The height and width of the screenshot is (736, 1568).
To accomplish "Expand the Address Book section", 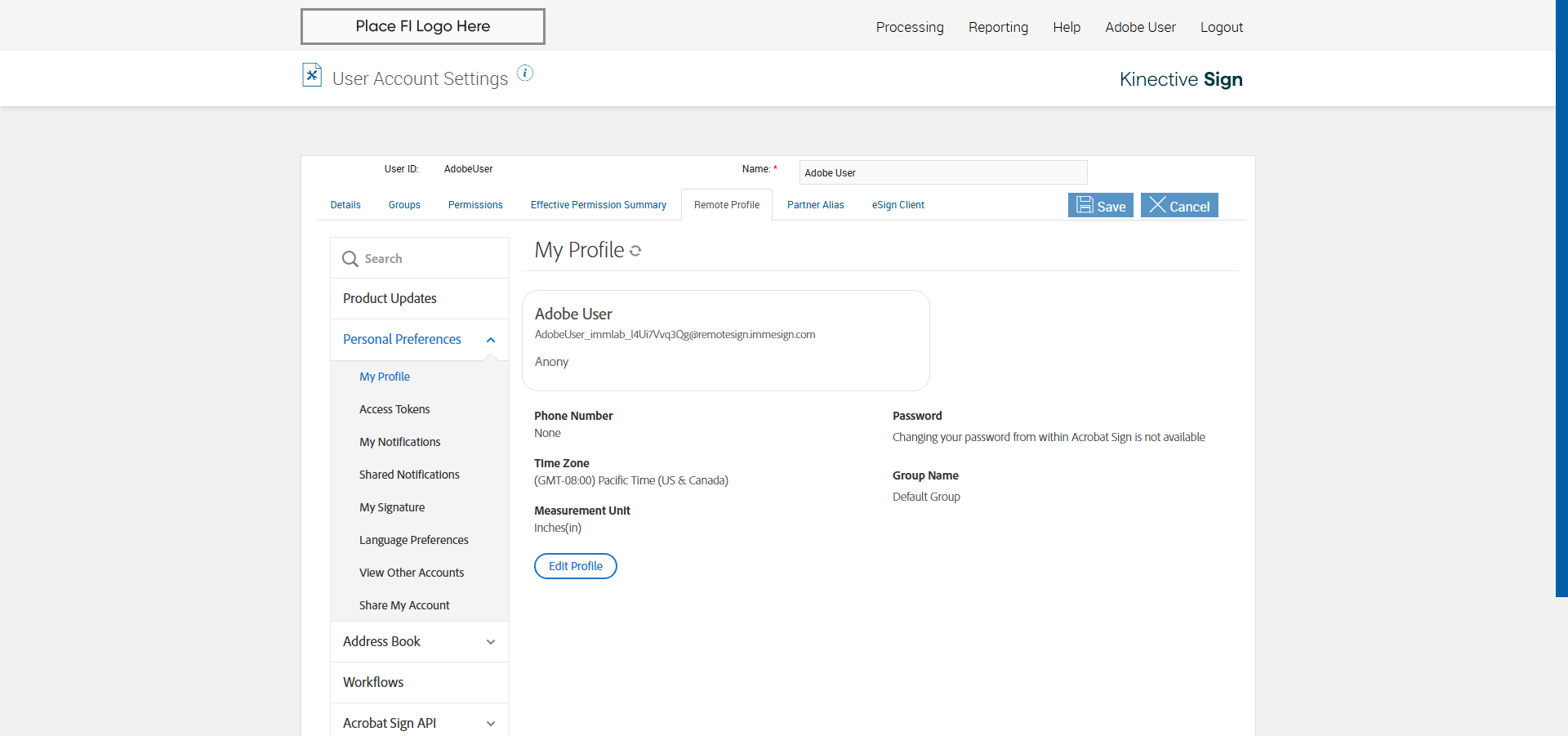I will (490, 642).
